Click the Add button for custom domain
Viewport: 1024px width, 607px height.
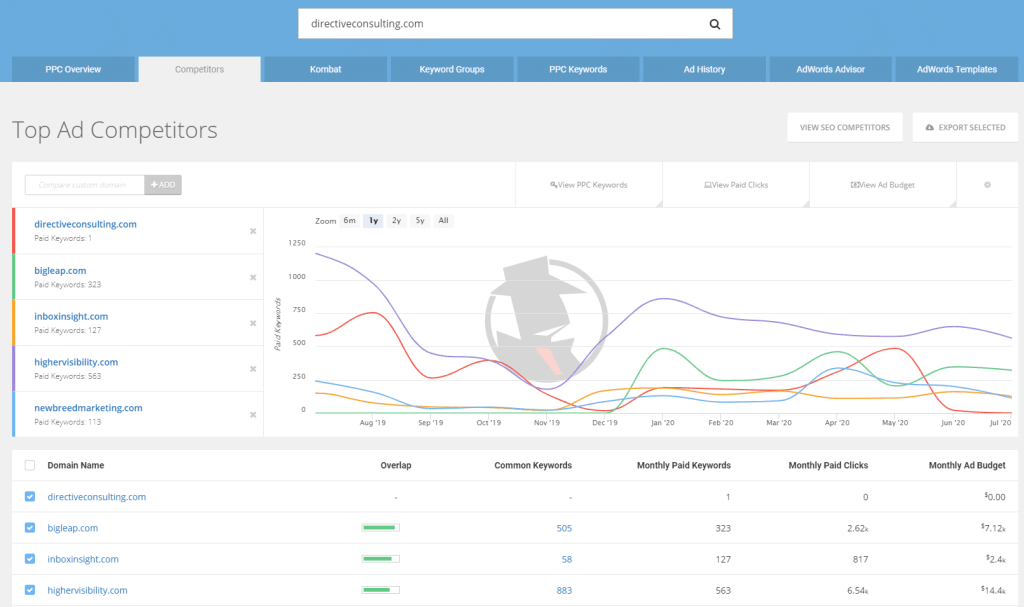[163, 185]
